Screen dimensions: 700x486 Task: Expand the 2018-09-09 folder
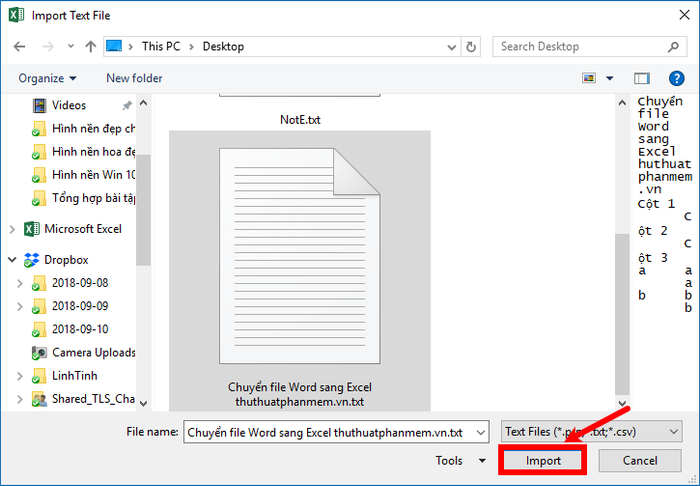20,307
